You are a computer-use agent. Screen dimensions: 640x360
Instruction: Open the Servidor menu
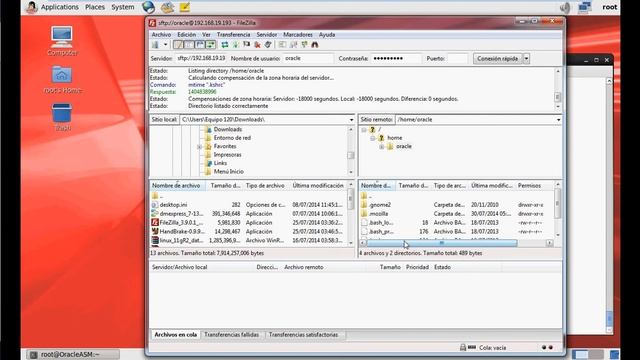tap(267, 35)
